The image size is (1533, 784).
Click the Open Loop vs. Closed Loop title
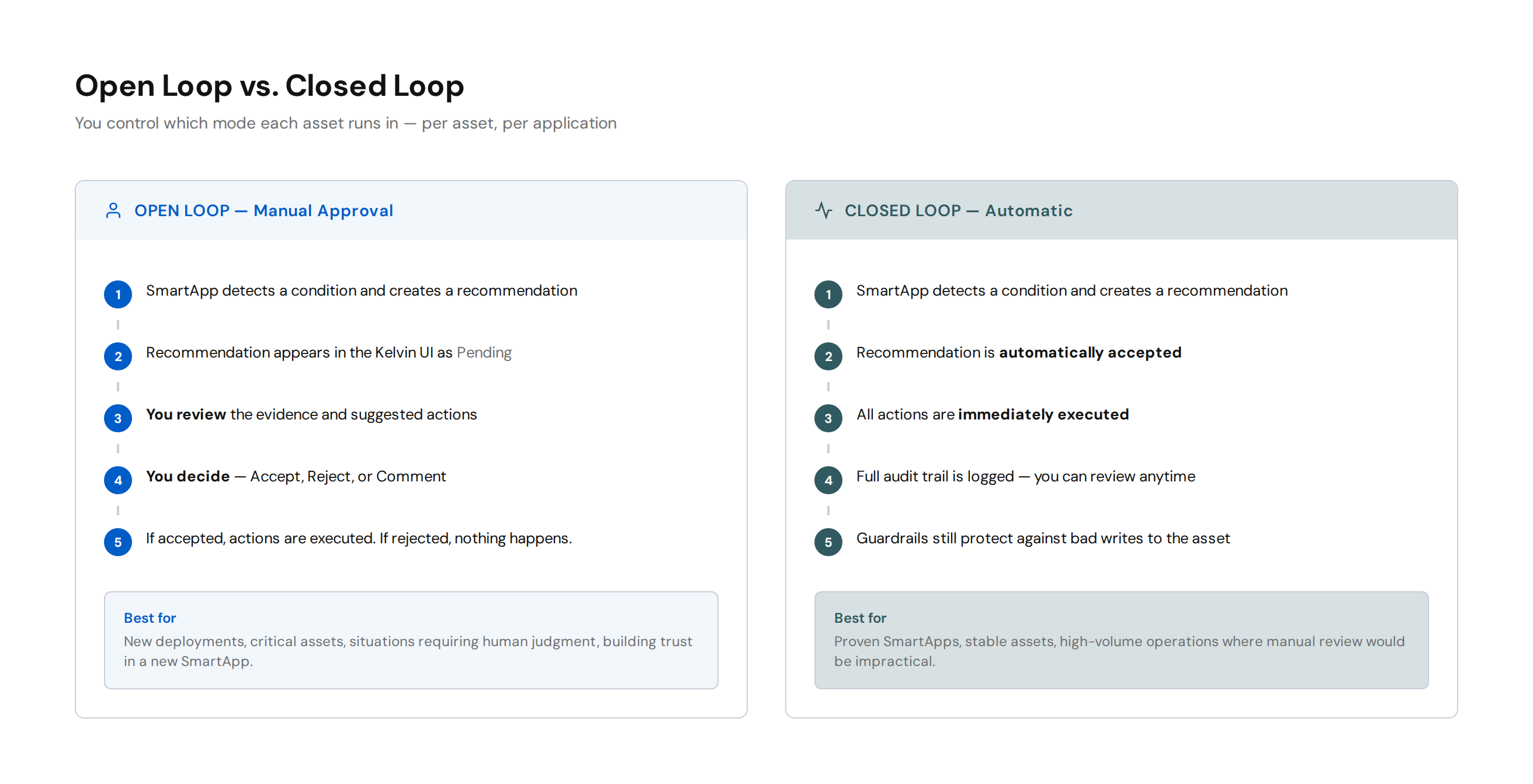pyautogui.click(x=269, y=86)
